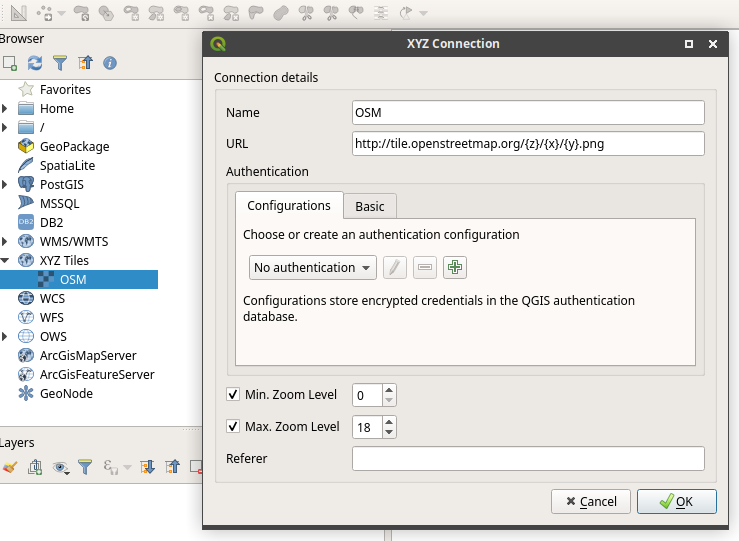Confirm the XYZ connection with OK

pyautogui.click(x=677, y=501)
